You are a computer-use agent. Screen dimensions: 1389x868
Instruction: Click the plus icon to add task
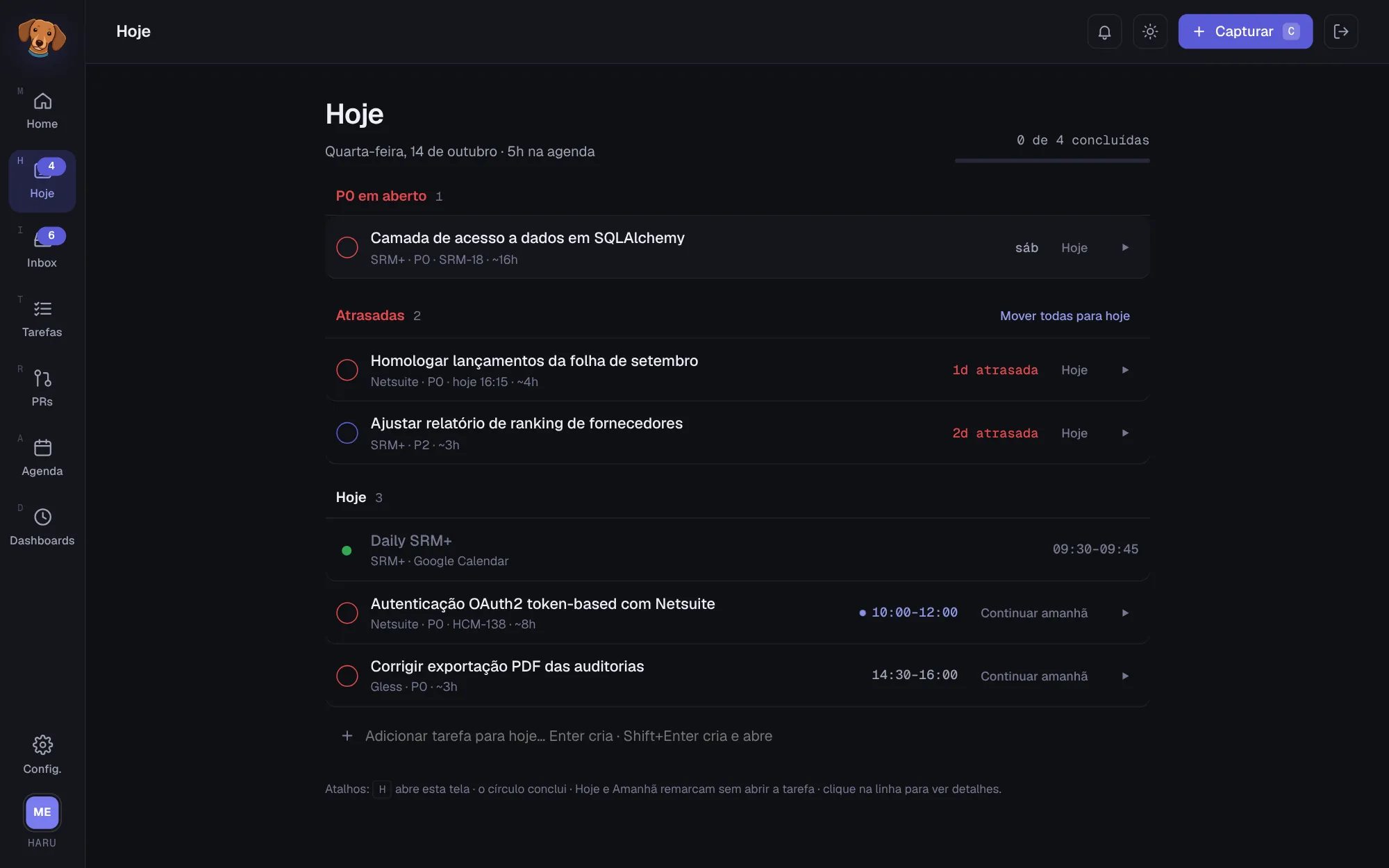click(x=347, y=736)
